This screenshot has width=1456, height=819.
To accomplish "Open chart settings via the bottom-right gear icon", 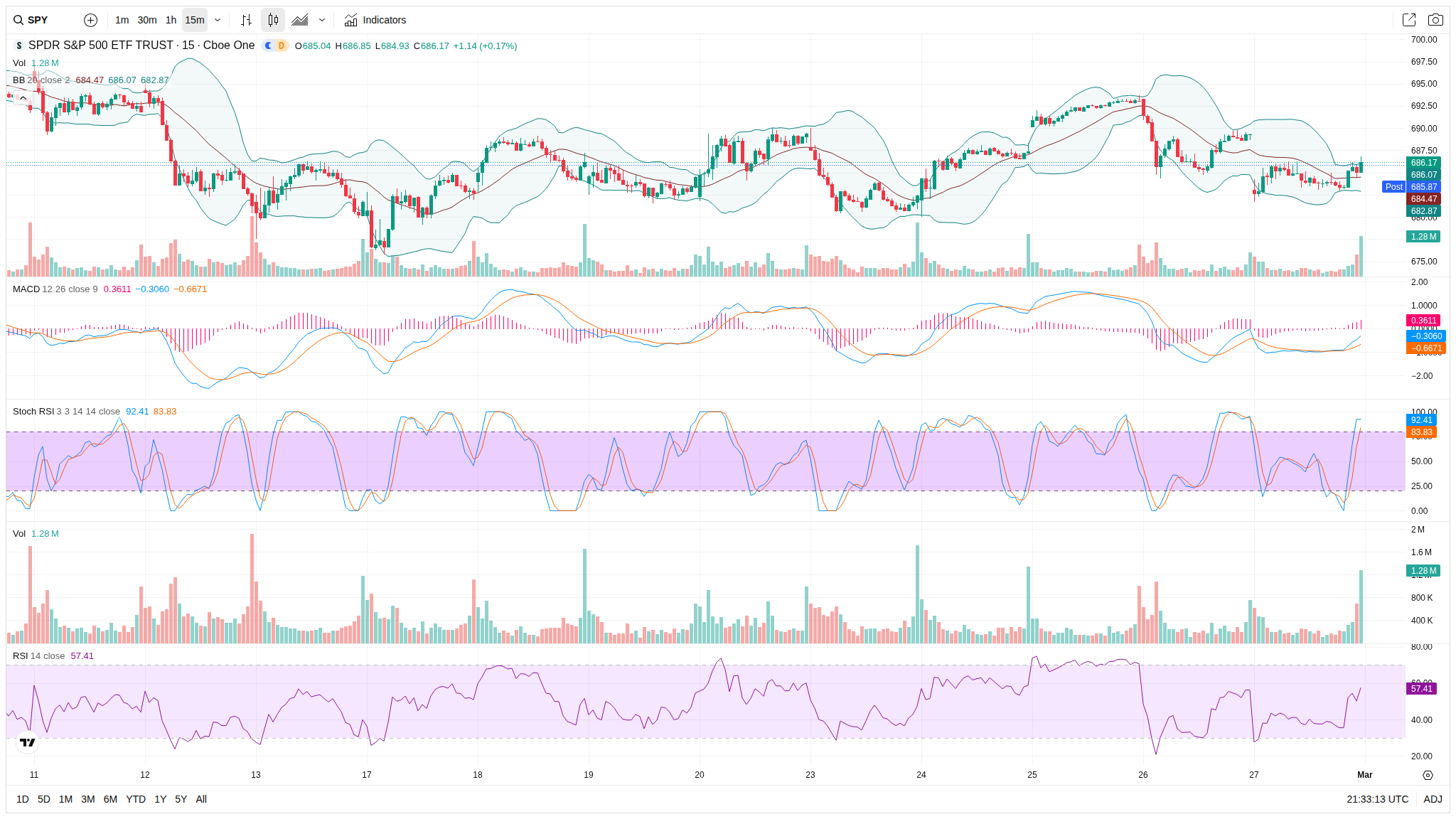I will [x=1428, y=775].
